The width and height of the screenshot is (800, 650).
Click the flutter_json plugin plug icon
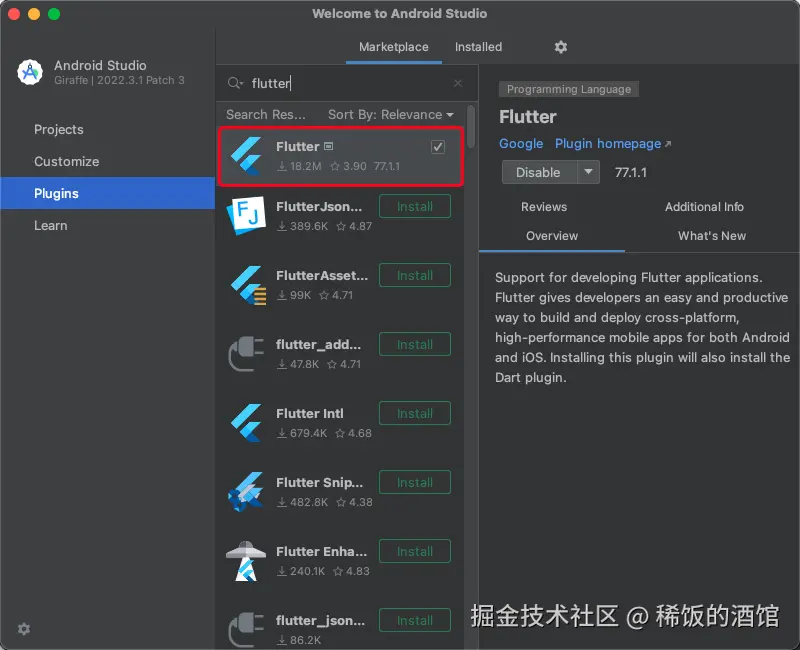[x=246, y=630]
